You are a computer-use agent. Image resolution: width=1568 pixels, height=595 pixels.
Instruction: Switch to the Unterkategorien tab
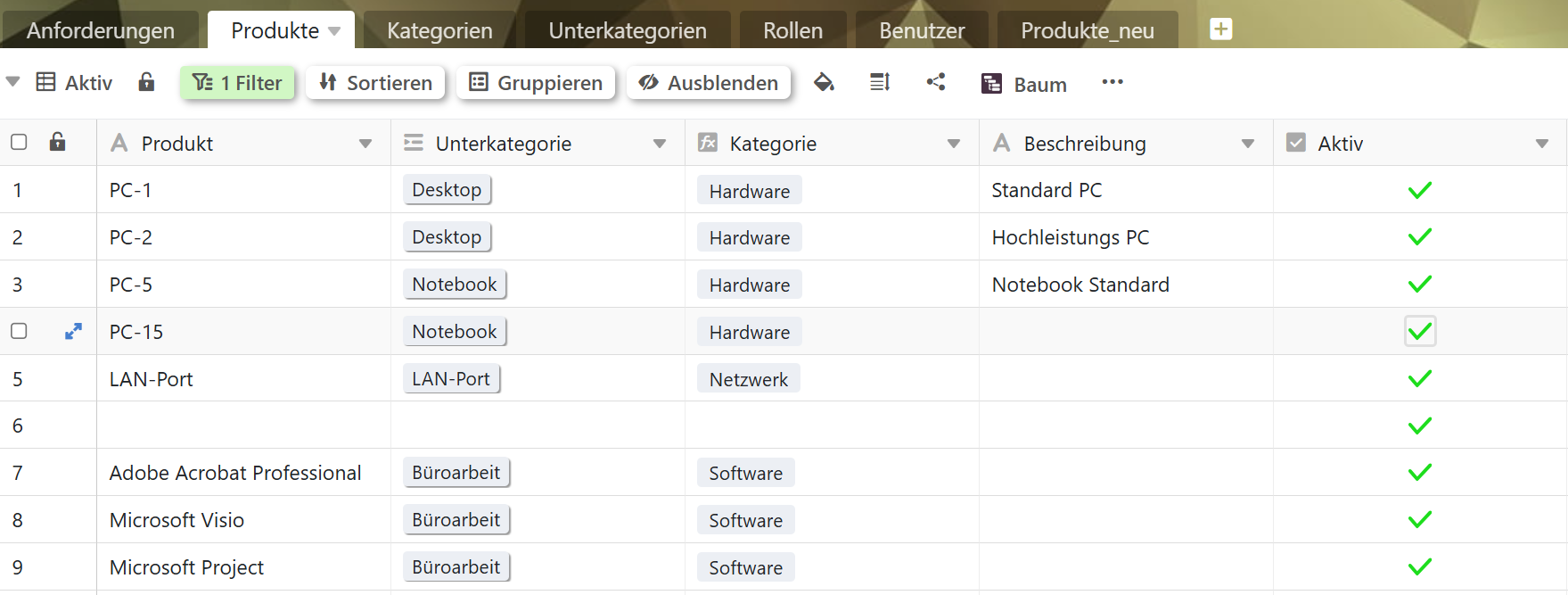point(627,30)
